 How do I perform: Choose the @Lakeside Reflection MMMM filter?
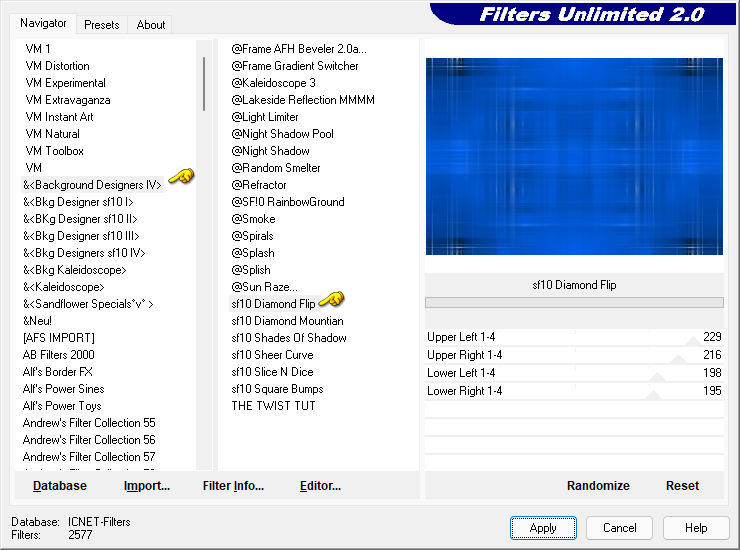pyautogui.click(x=303, y=100)
